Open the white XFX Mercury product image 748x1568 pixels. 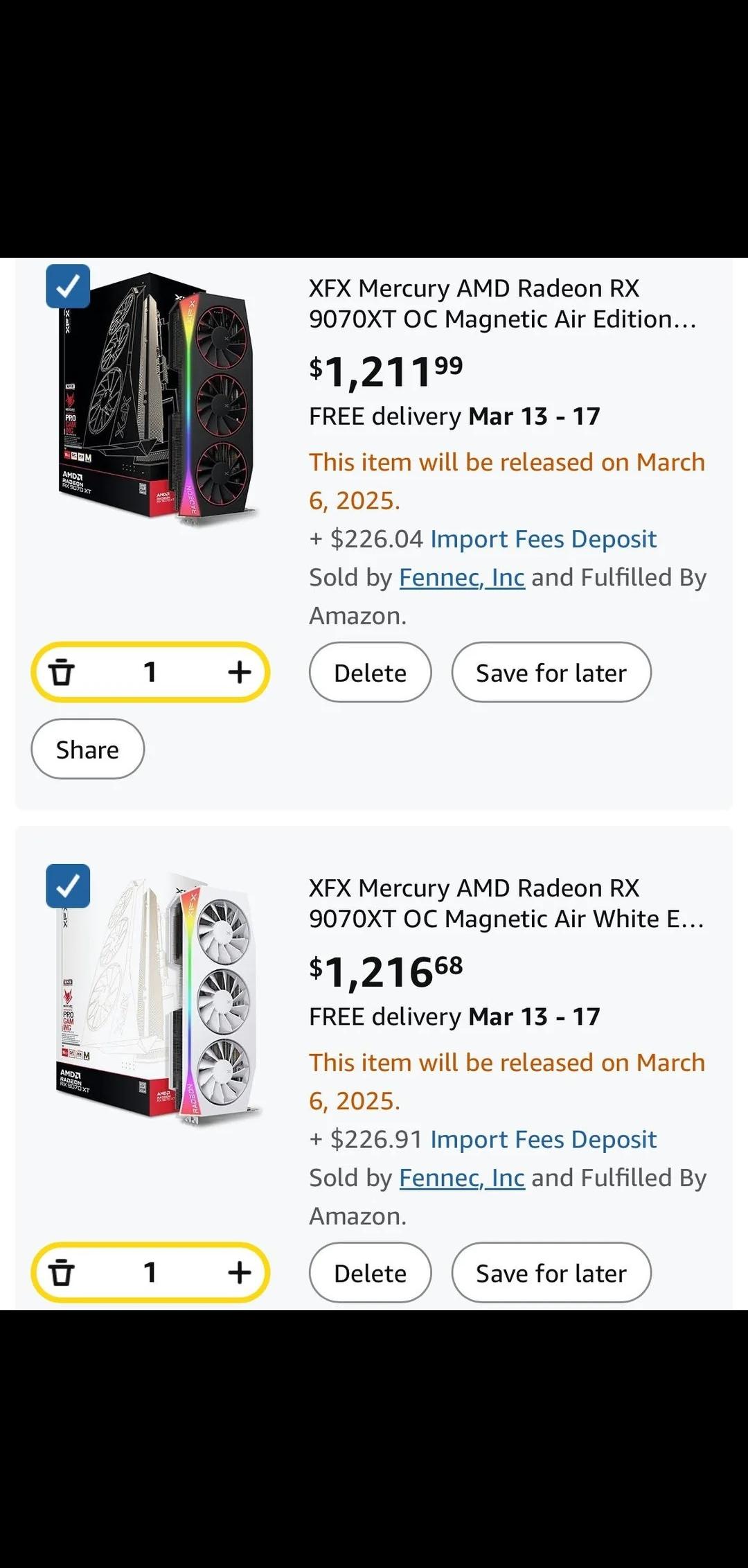pyautogui.click(x=158, y=998)
